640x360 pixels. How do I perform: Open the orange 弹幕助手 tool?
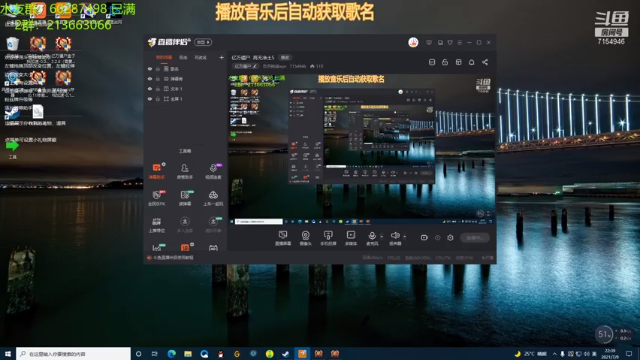[x=156, y=171]
